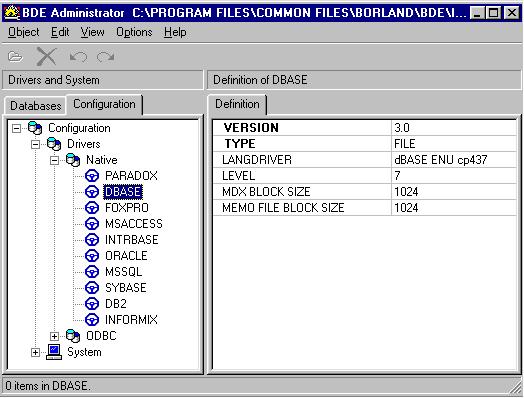Edit the LANGDRIVER value dBASE ENU cp437
This screenshot has width=524, height=398.
(454, 160)
